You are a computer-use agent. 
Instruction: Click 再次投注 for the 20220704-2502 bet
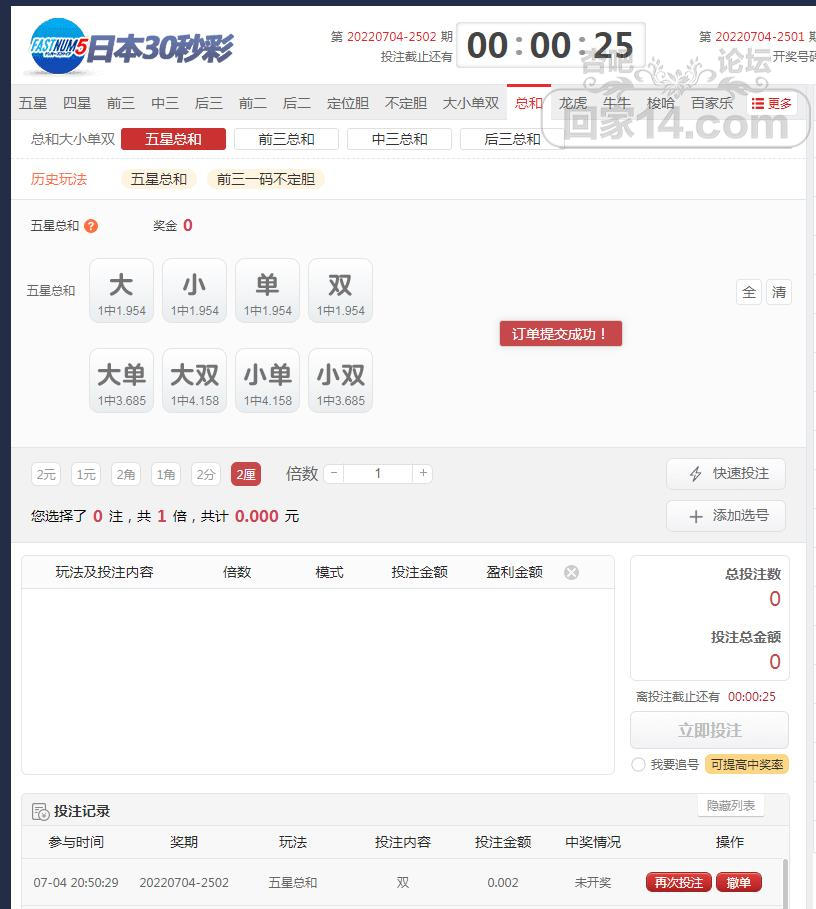coord(679,883)
